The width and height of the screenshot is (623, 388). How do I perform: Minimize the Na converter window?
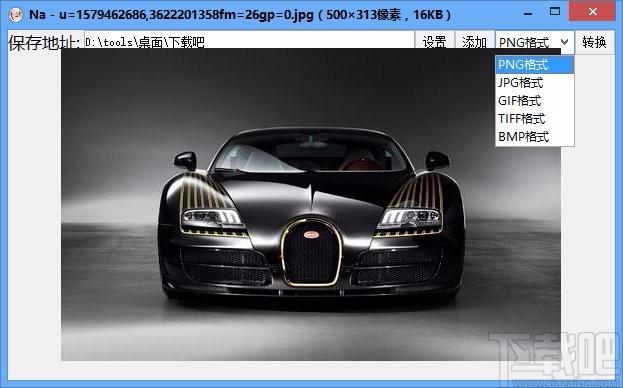(x=528, y=13)
